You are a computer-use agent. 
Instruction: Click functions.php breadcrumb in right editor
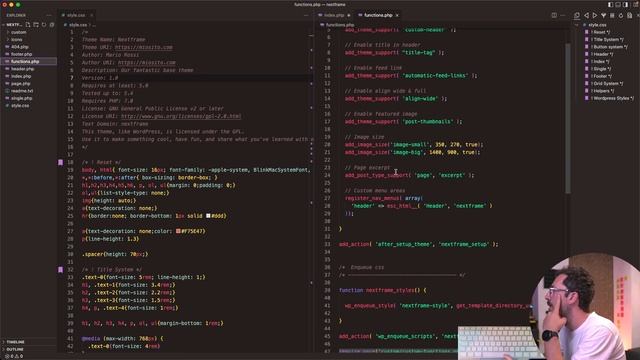[340, 25]
